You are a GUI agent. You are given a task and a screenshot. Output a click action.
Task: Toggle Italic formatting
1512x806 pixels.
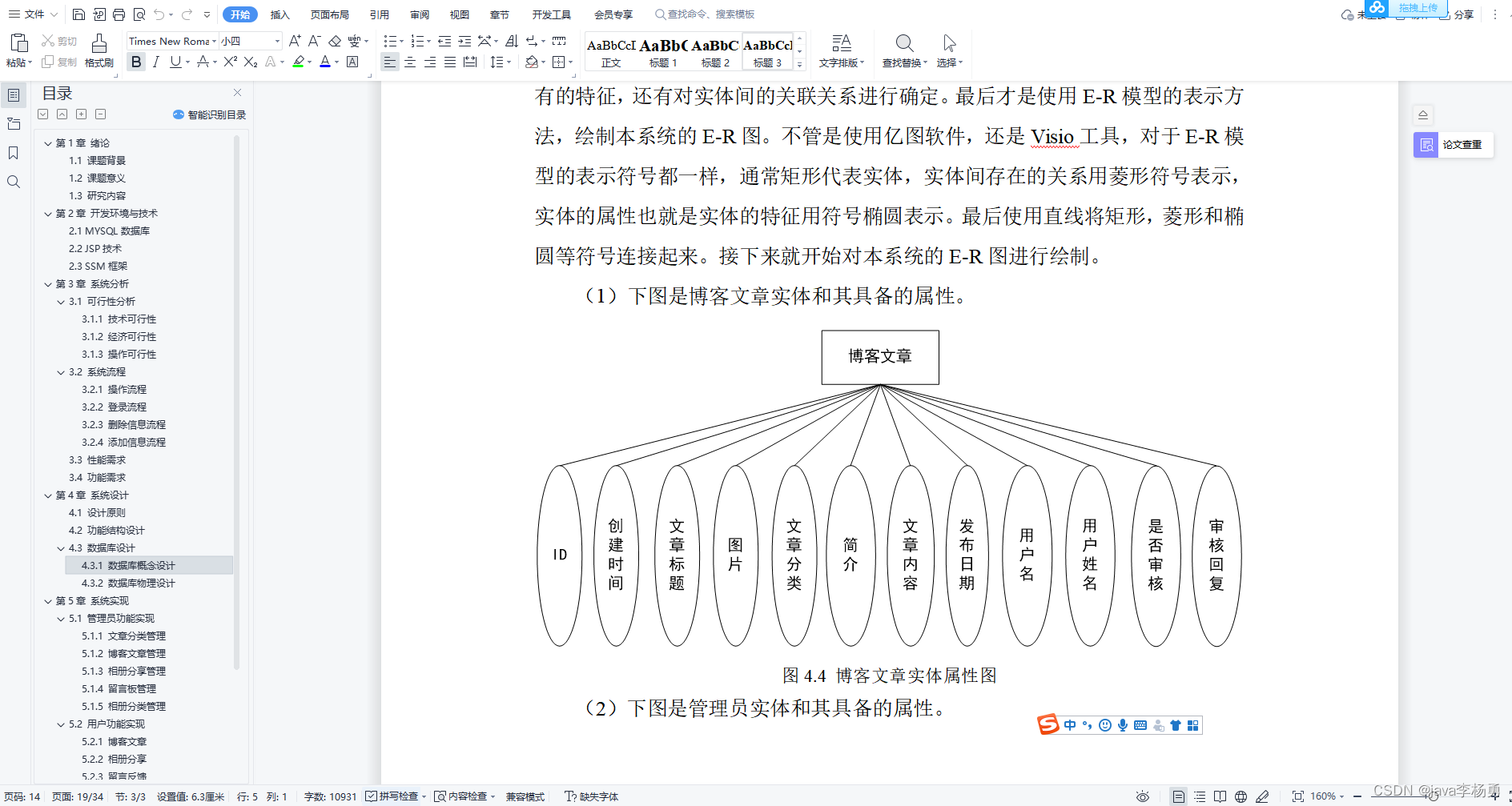pyautogui.click(x=156, y=62)
